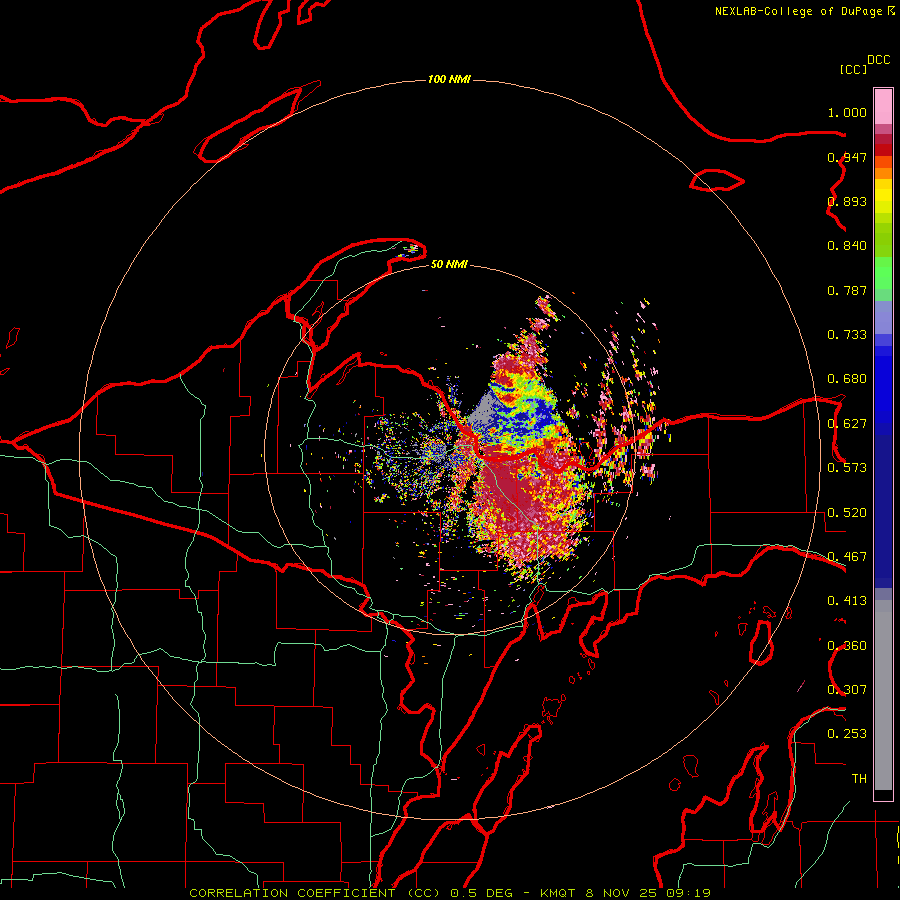Click the 0.680 scale value

847,379
